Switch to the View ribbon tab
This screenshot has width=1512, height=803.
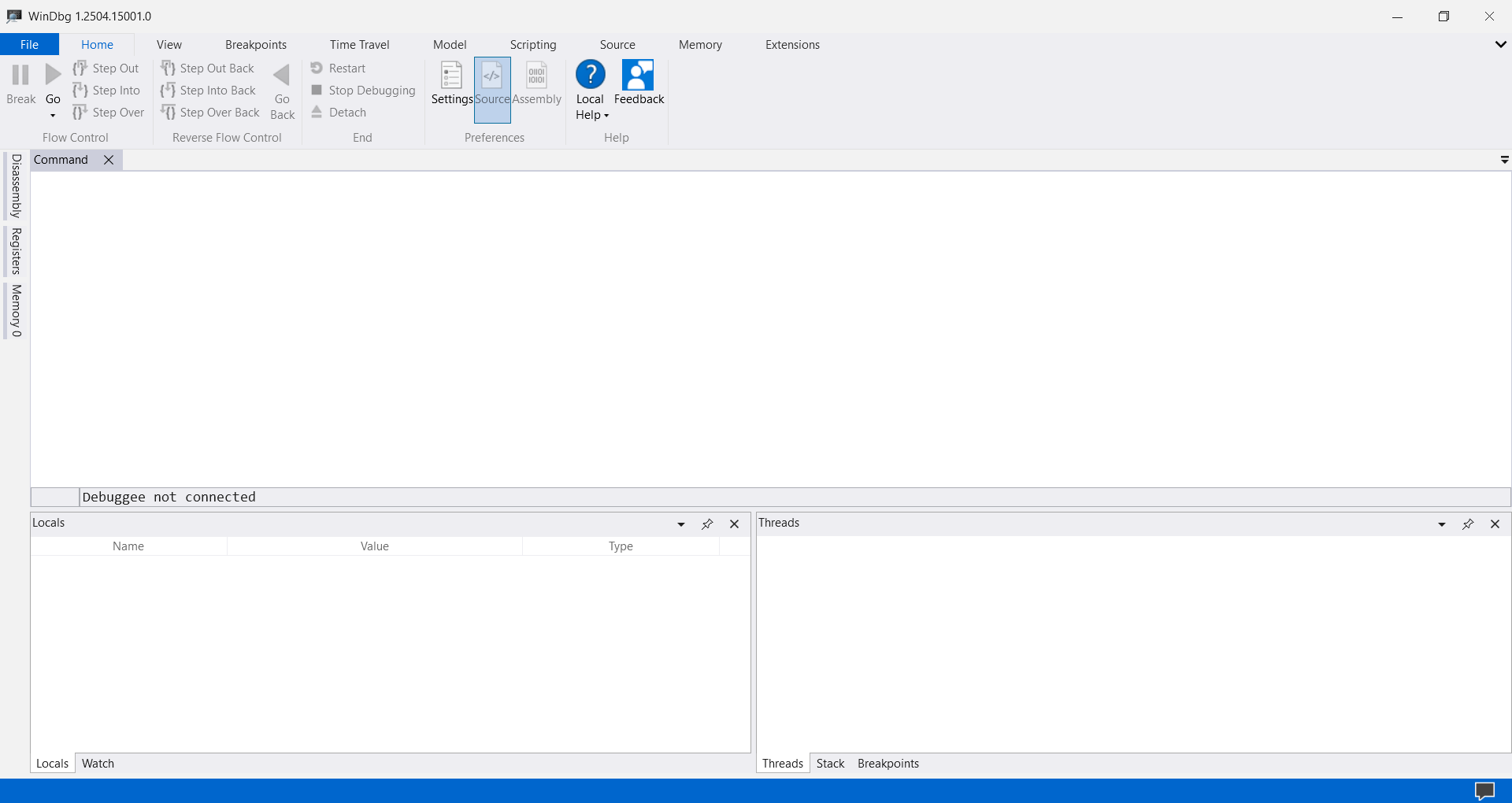pos(169,45)
